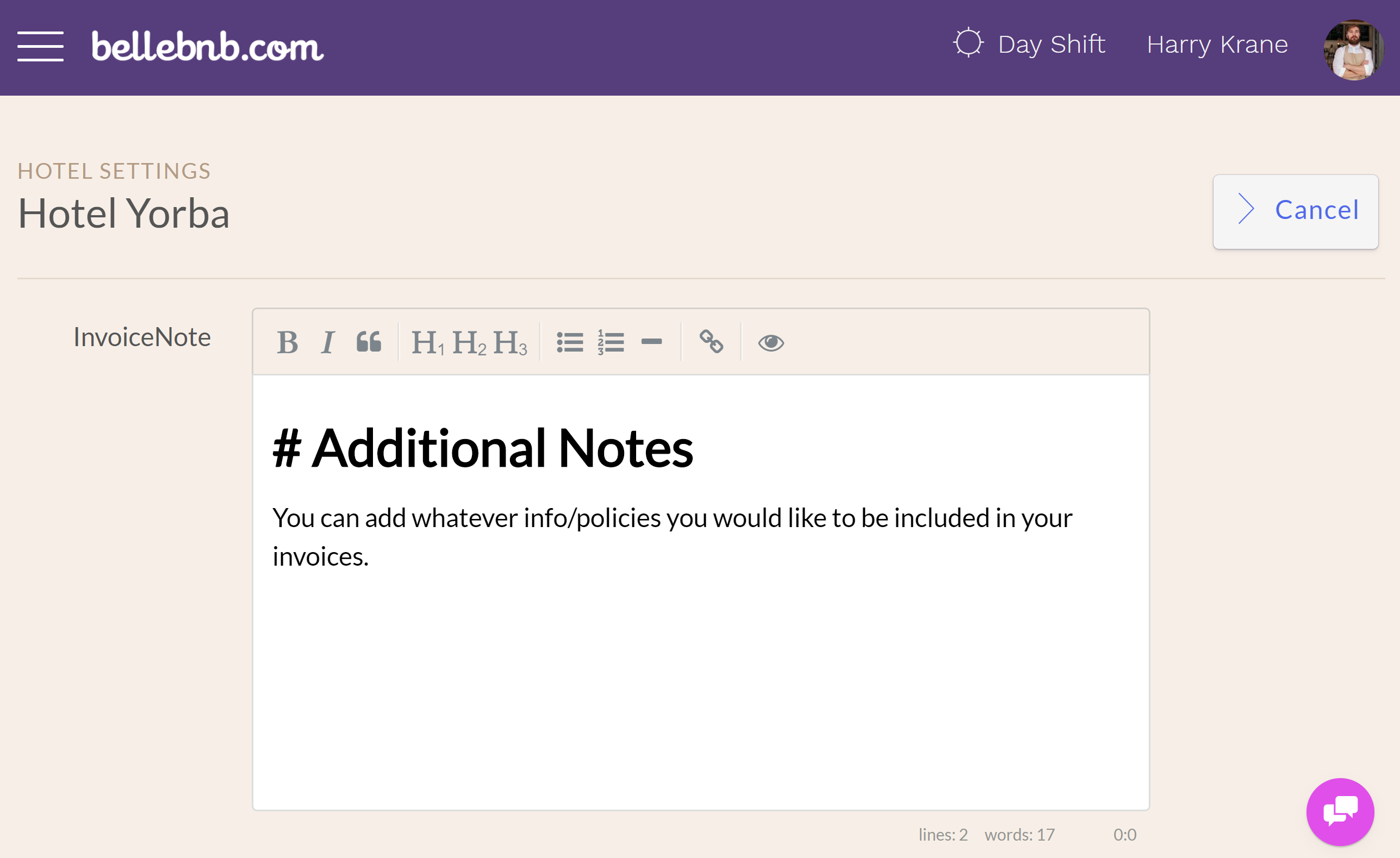Click the 'lines: 2' status text

click(x=943, y=834)
